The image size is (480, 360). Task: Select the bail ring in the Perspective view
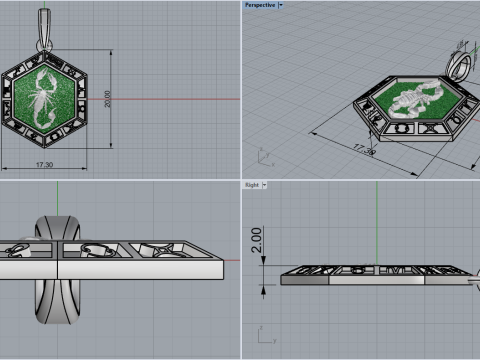coord(459,66)
